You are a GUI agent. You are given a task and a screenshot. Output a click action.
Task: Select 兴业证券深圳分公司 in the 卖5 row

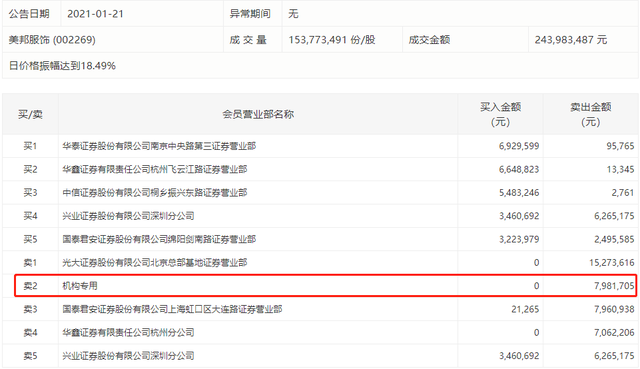point(128,356)
